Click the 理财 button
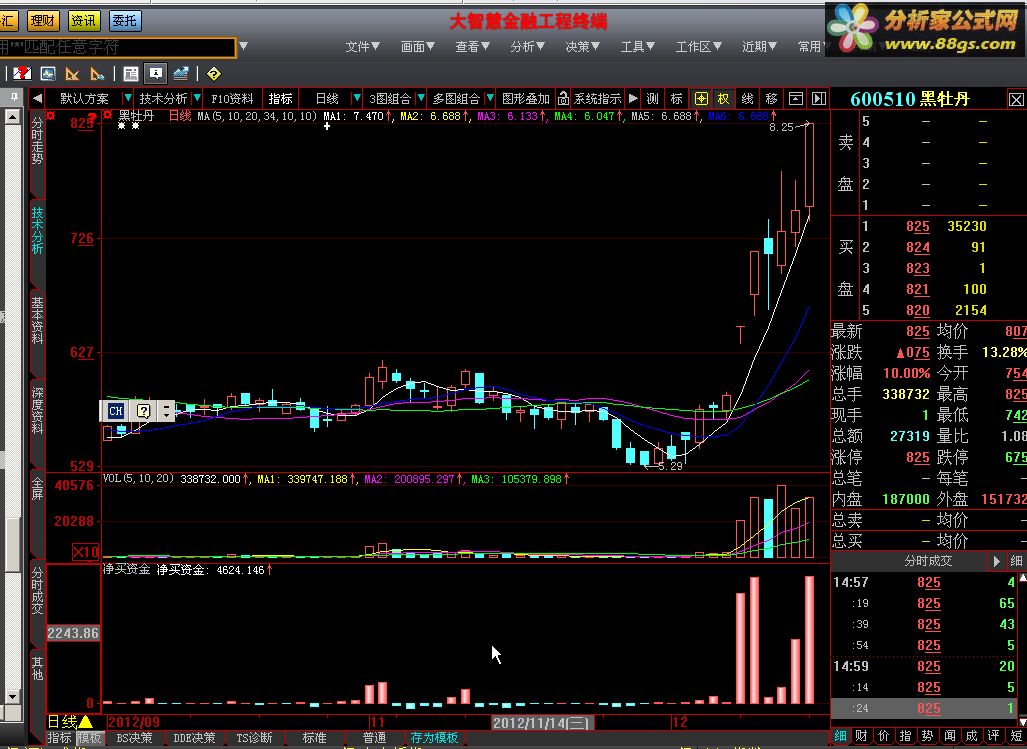The width and height of the screenshot is (1027, 749). [x=43, y=21]
